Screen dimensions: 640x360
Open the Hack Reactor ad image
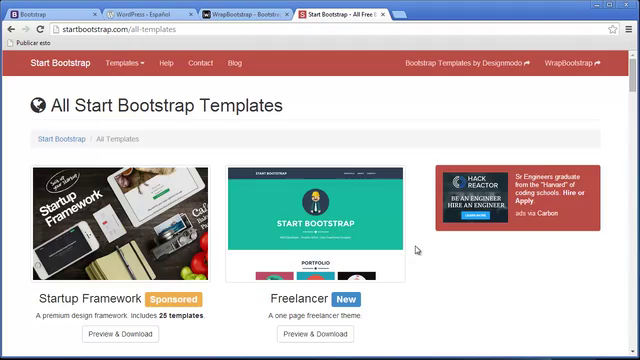coord(476,198)
